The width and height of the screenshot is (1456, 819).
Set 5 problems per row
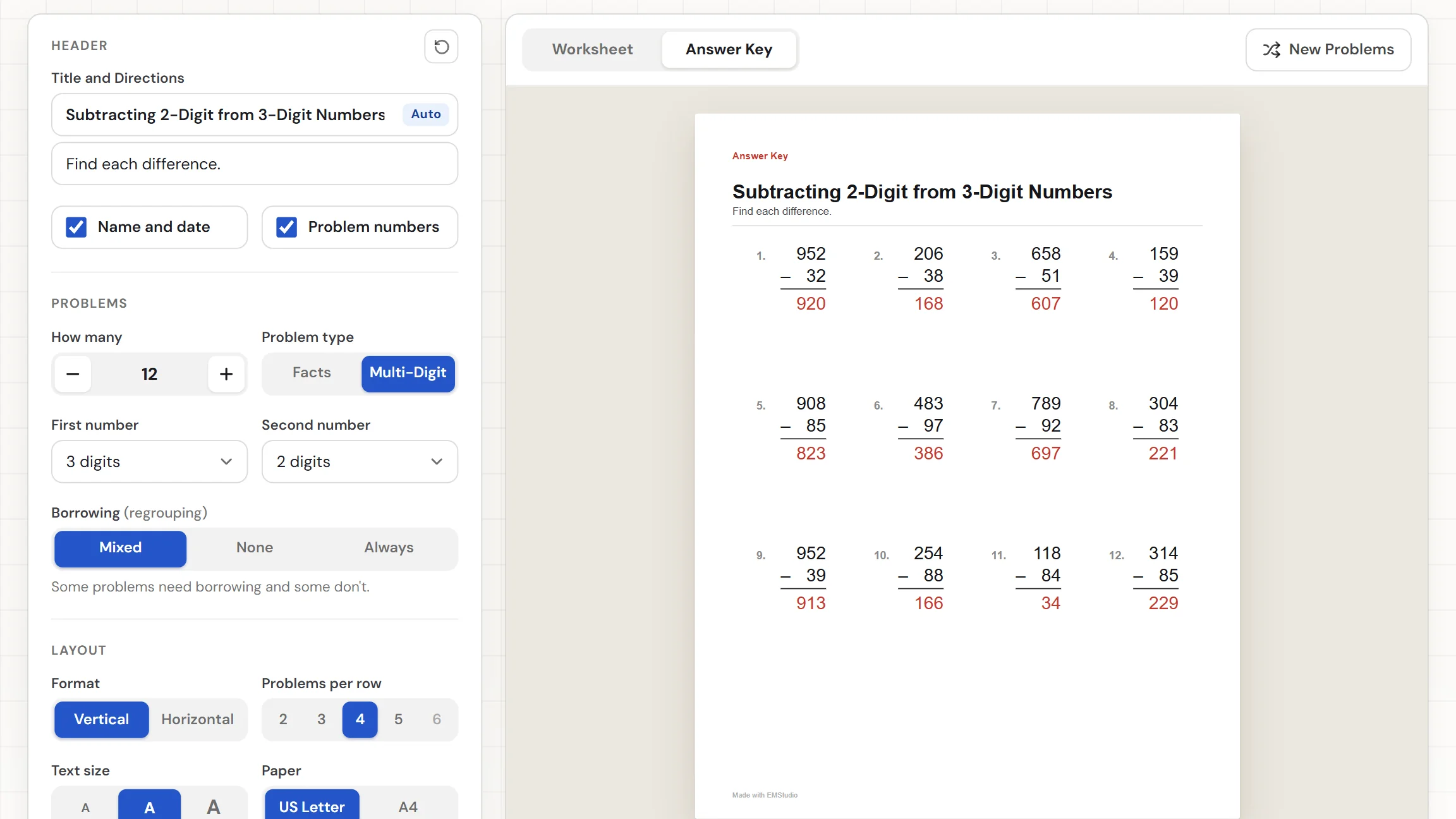point(399,720)
